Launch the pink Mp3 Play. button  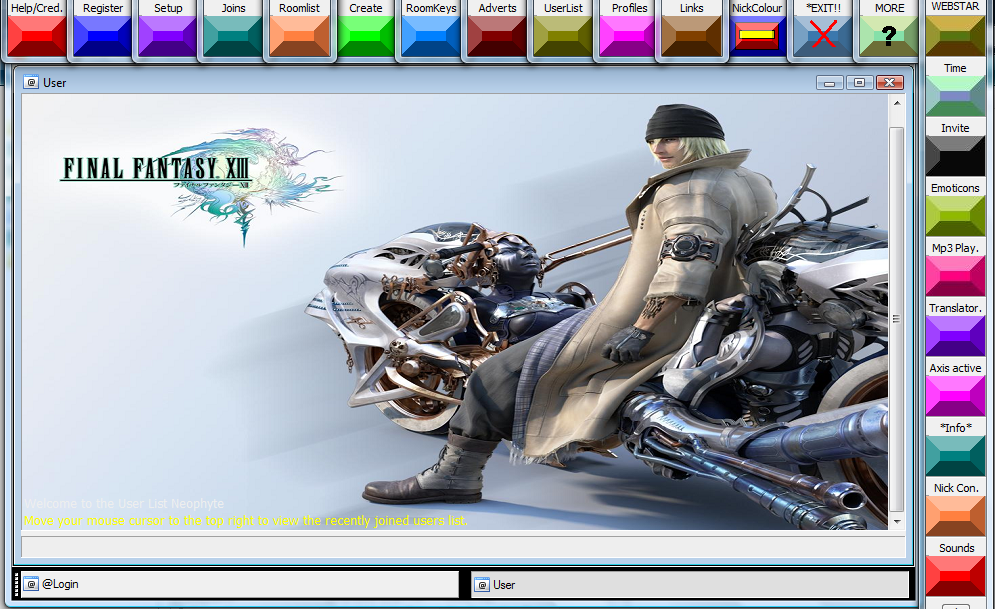pyautogui.click(x=955, y=275)
